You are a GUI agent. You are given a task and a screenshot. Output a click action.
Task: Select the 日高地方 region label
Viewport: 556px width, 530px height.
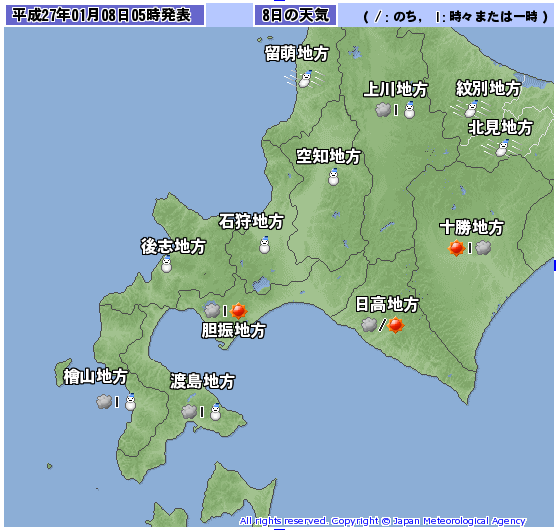click(387, 305)
